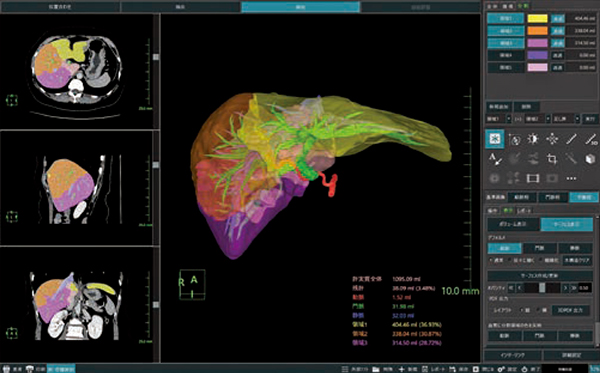Click the opacity slider thumb
The height and width of the screenshot is (373, 600).
pyautogui.click(x=542, y=288)
